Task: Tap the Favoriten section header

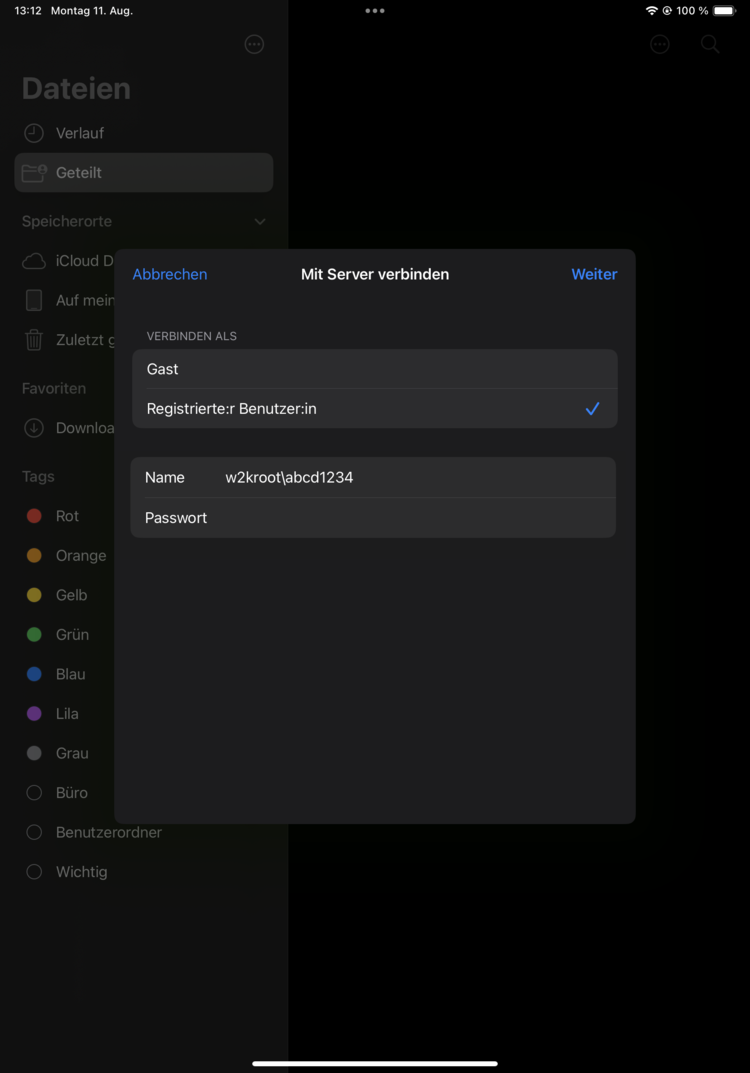Action: [x=54, y=388]
